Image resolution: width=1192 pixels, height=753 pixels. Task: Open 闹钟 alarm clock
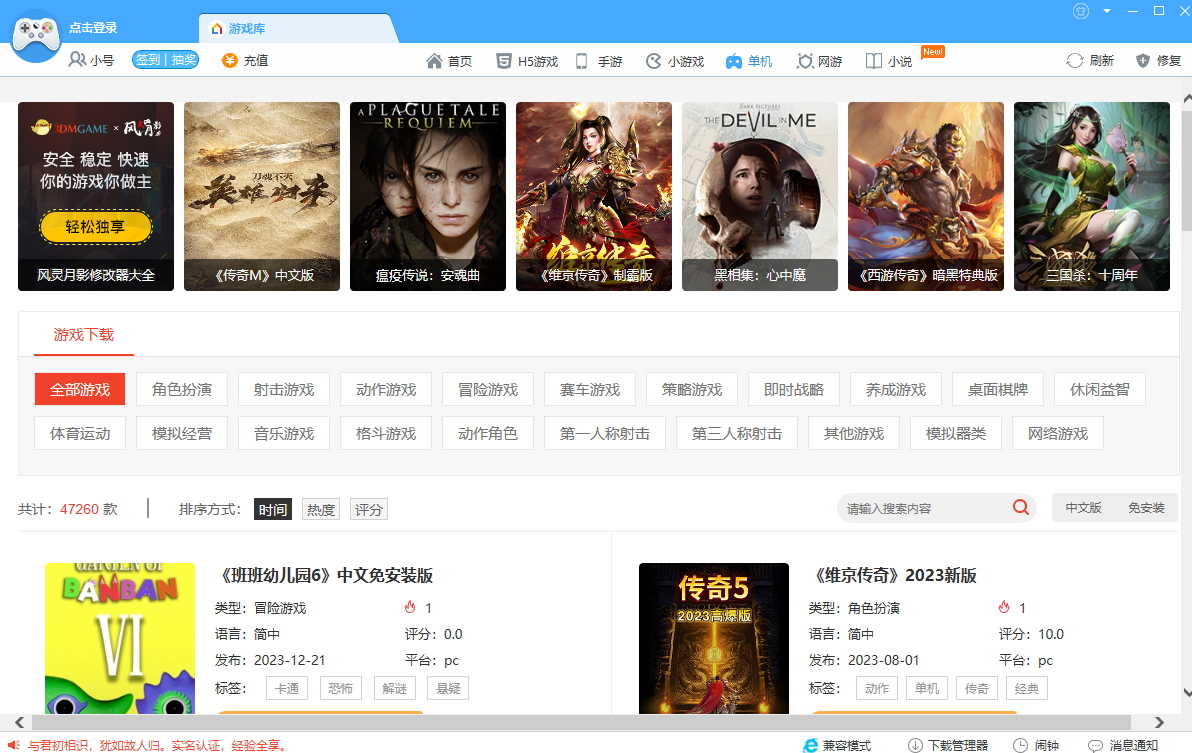click(x=1035, y=745)
